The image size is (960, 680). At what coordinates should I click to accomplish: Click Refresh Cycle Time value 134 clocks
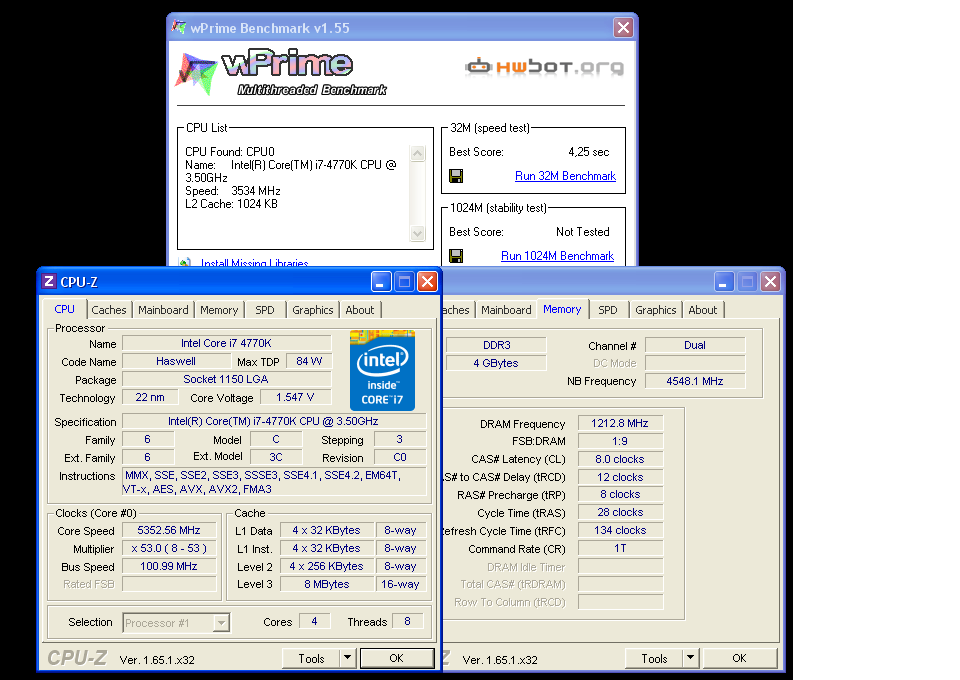pos(620,531)
